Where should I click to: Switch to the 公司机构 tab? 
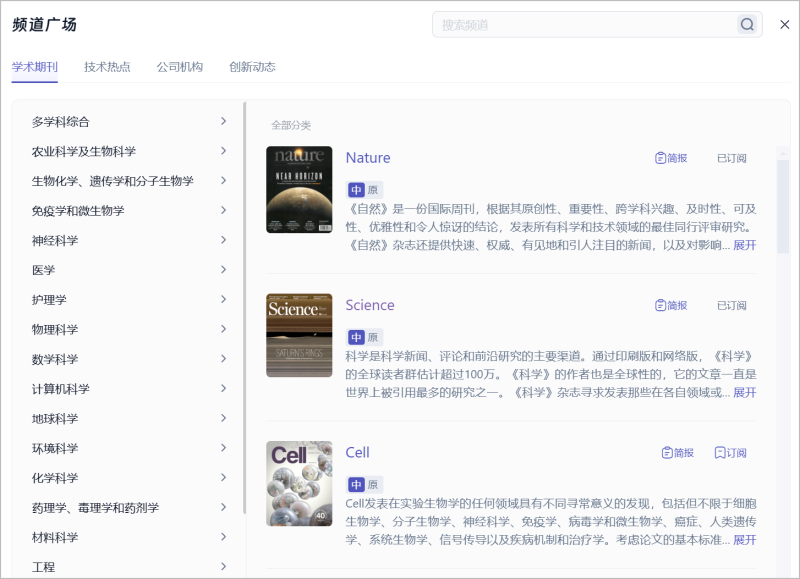(x=179, y=67)
